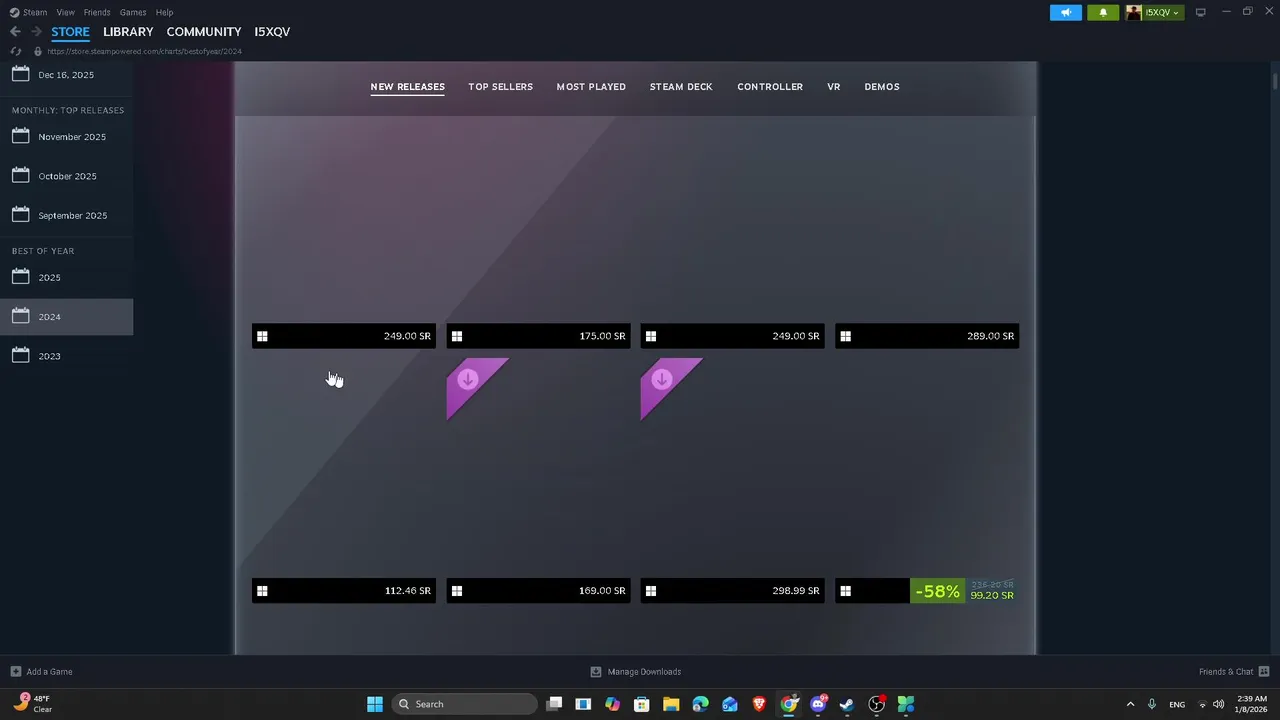Open the View menu
The height and width of the screenshot is (720, 1280).
click(x=66, y=12)
